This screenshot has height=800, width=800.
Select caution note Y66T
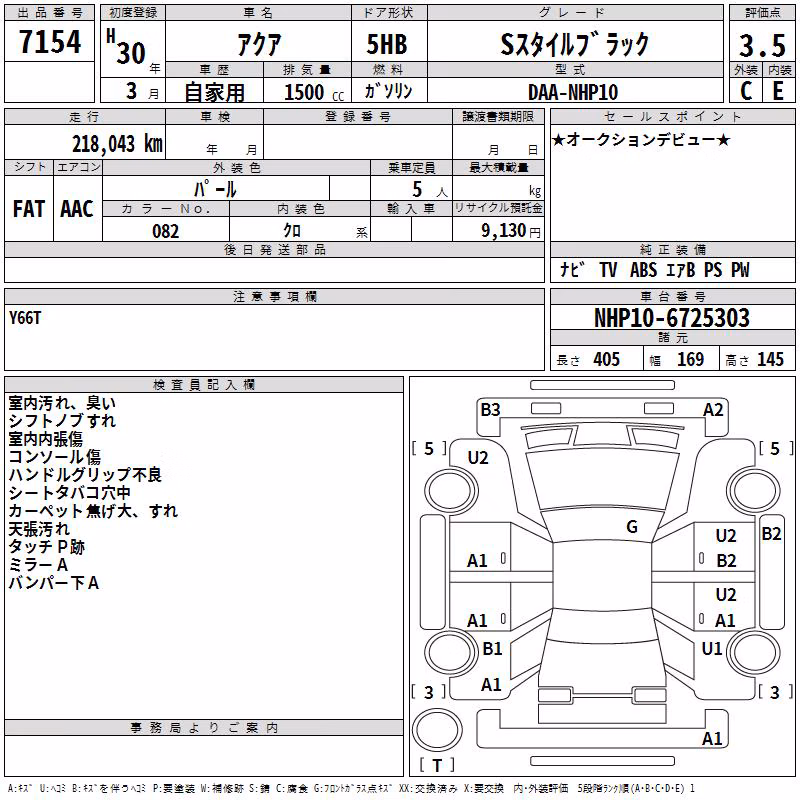point(25,318)
